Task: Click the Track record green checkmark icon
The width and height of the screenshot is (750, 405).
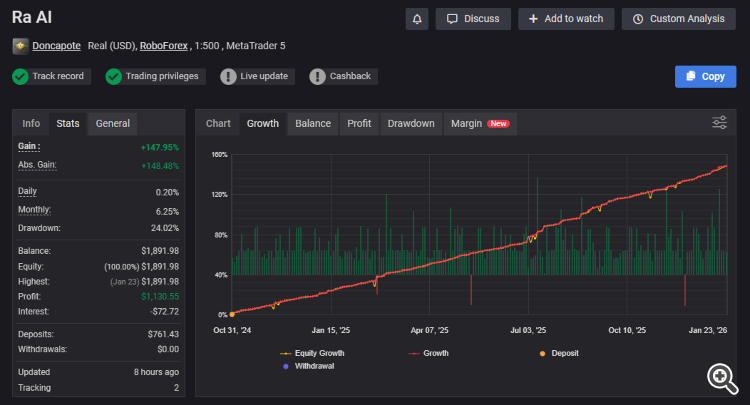Action: pyautogui.click(x=20, y=76)
